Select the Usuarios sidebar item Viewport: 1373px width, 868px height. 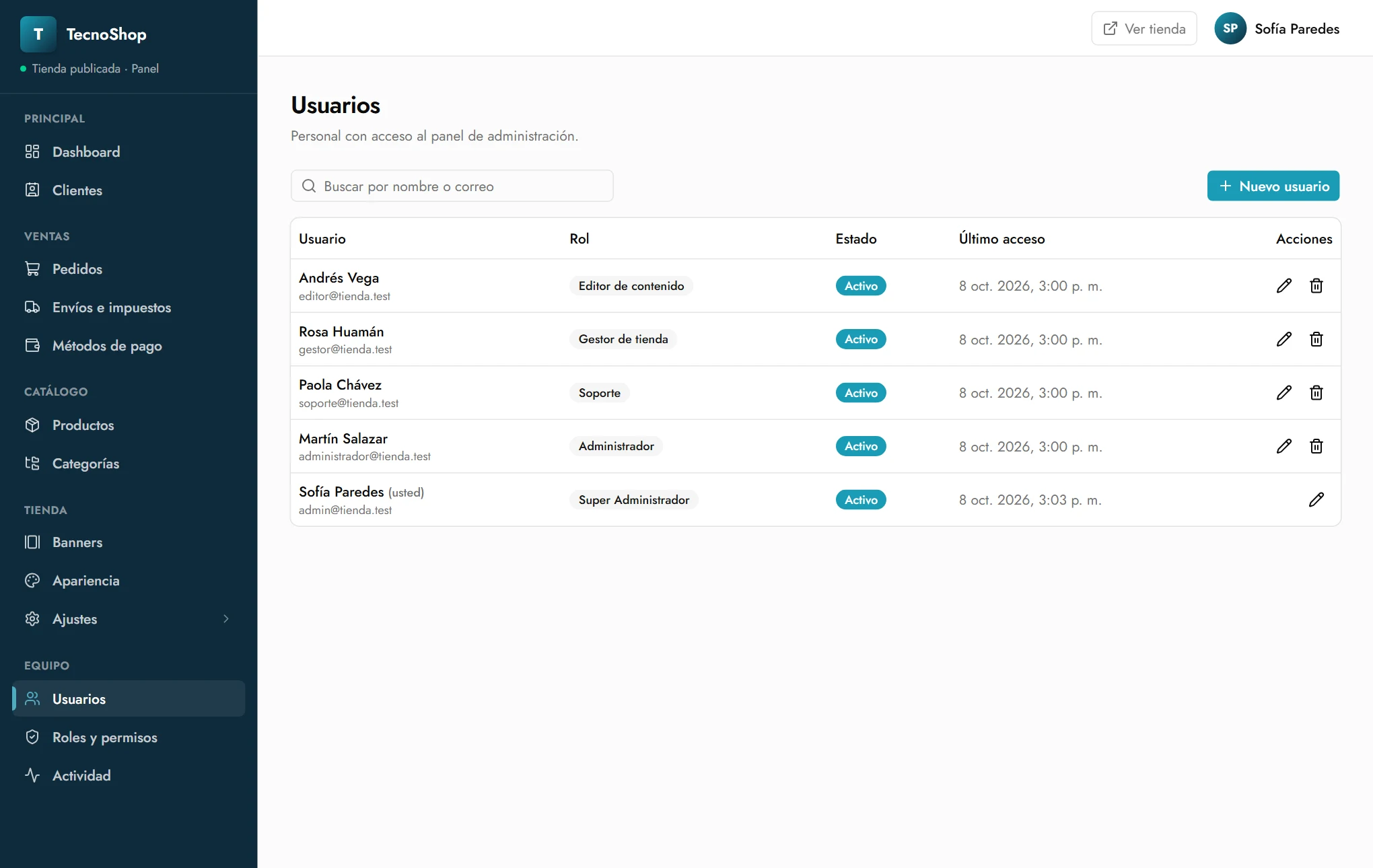[129, 699]
